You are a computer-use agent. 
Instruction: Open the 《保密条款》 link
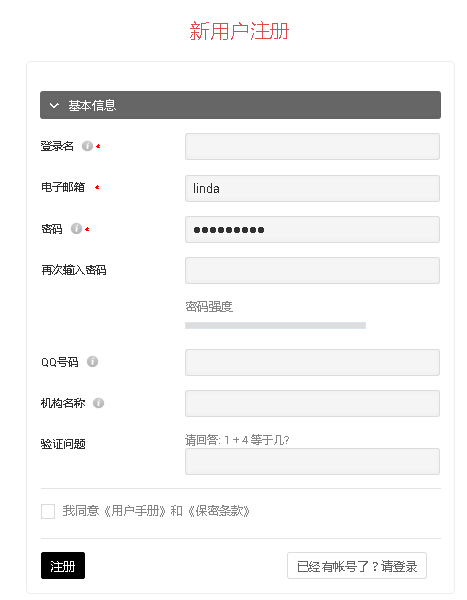tap(219, 511)
